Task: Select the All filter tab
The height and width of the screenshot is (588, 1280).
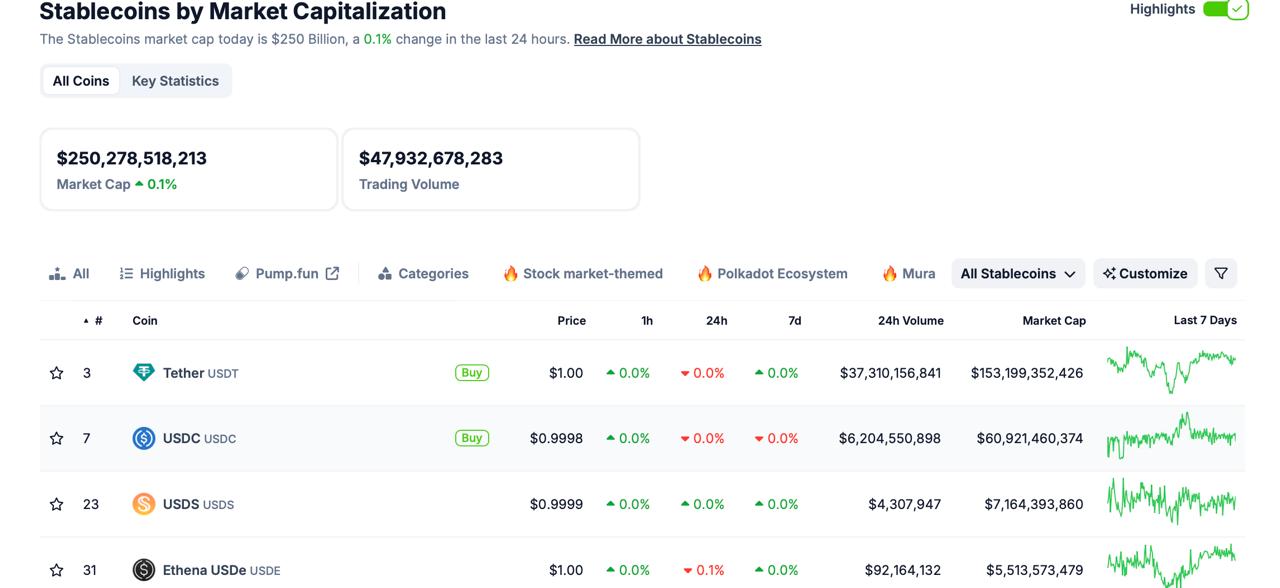Action: 69,274
